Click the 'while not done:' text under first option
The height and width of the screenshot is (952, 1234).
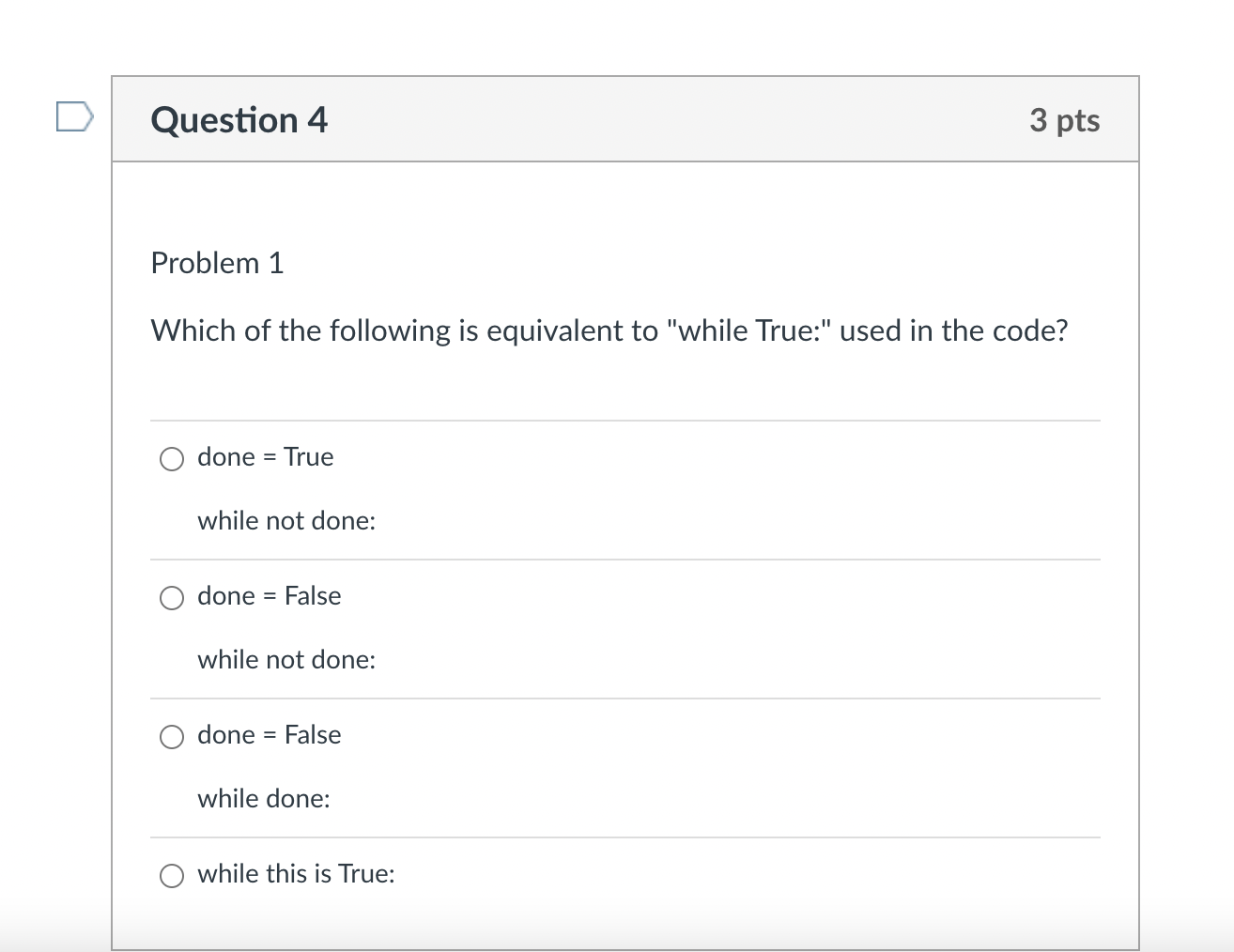[286, 521]
